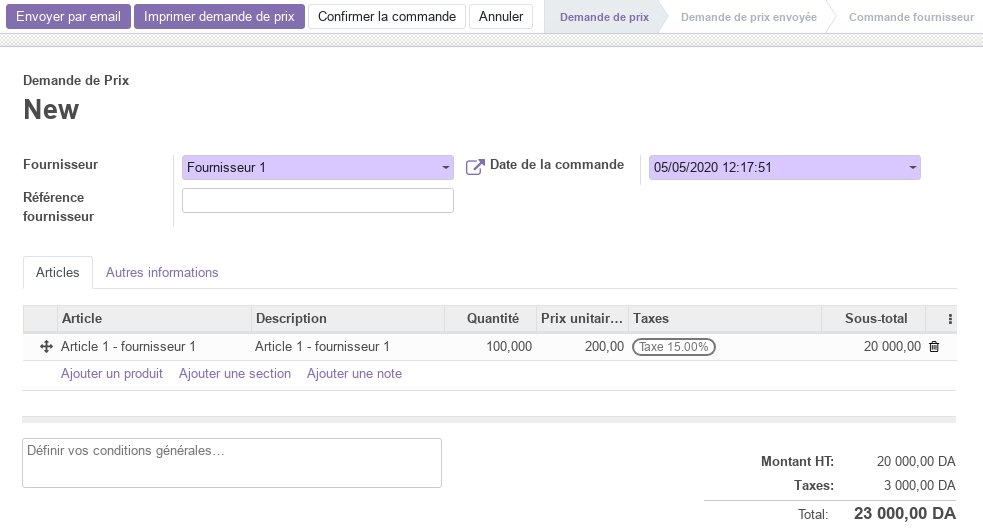
Task: Confirm the order with Confirmer la commande
Action: (387, 16)
